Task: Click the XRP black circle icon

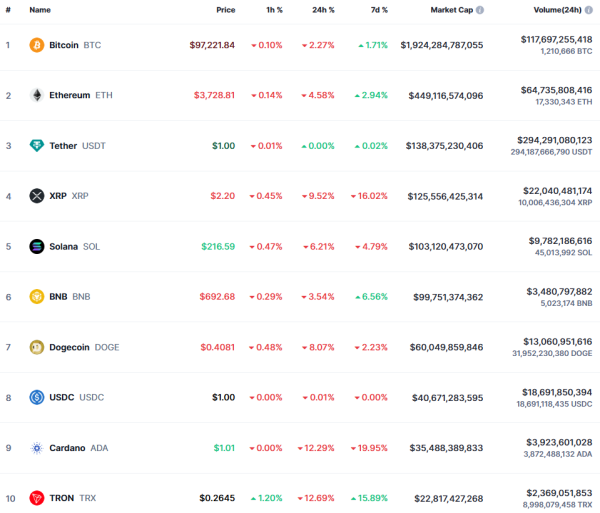Action: pyautogui.click(x=37, y=196)
